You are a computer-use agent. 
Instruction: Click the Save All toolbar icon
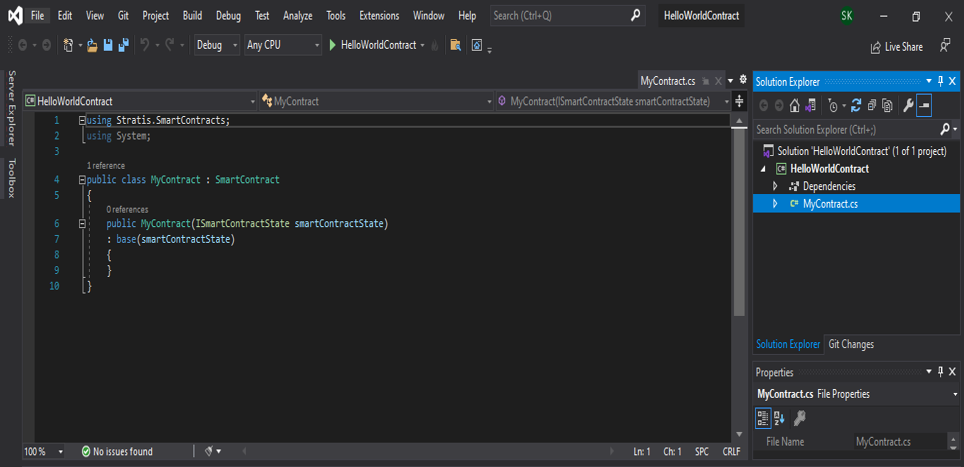coord(123,45)
